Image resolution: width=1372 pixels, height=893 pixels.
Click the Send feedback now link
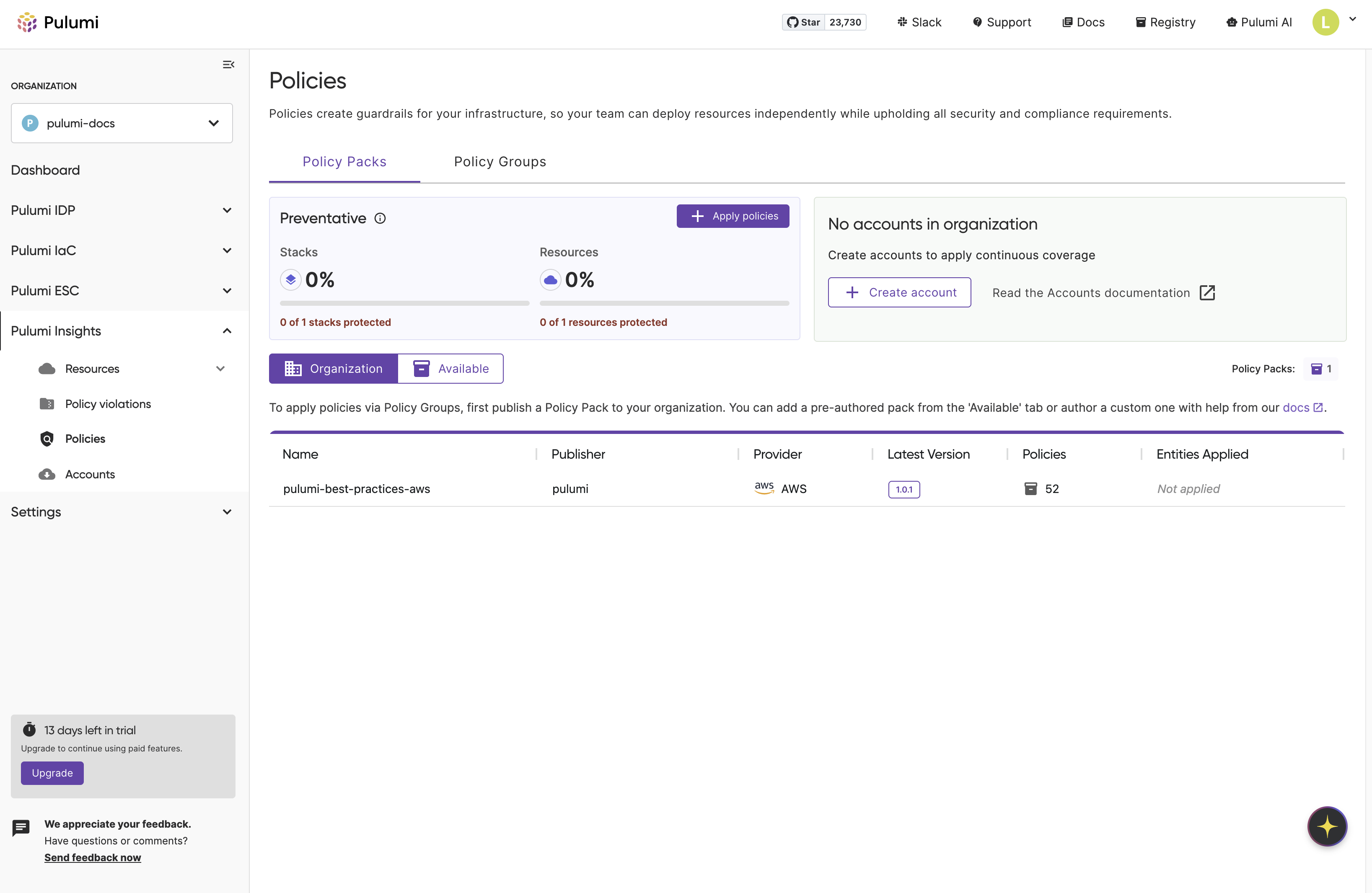pos(93,858)
